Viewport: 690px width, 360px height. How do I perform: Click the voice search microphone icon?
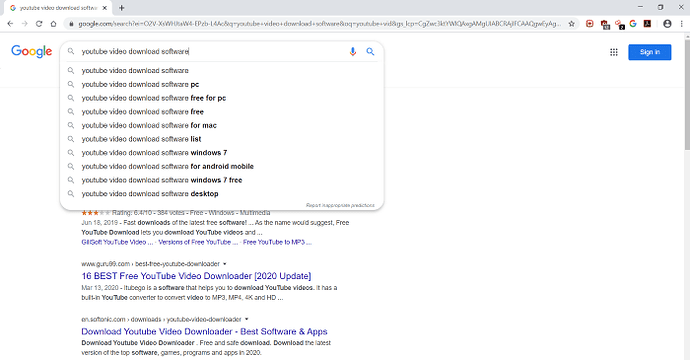pos(352,51)
